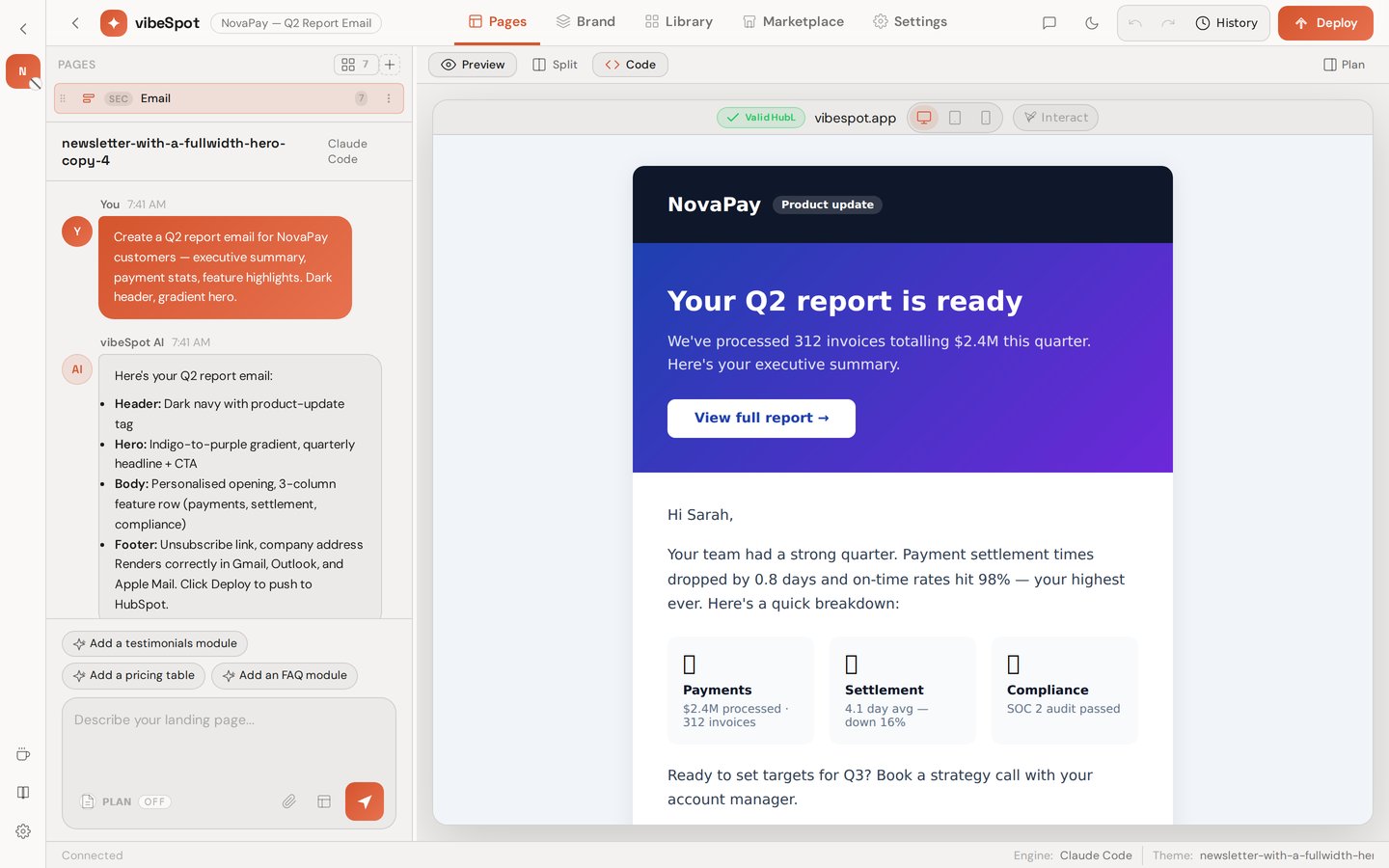Screen dimensions: 1389x868
Task: Open the NovaPay workspace avatar
Action: [23, 71]
